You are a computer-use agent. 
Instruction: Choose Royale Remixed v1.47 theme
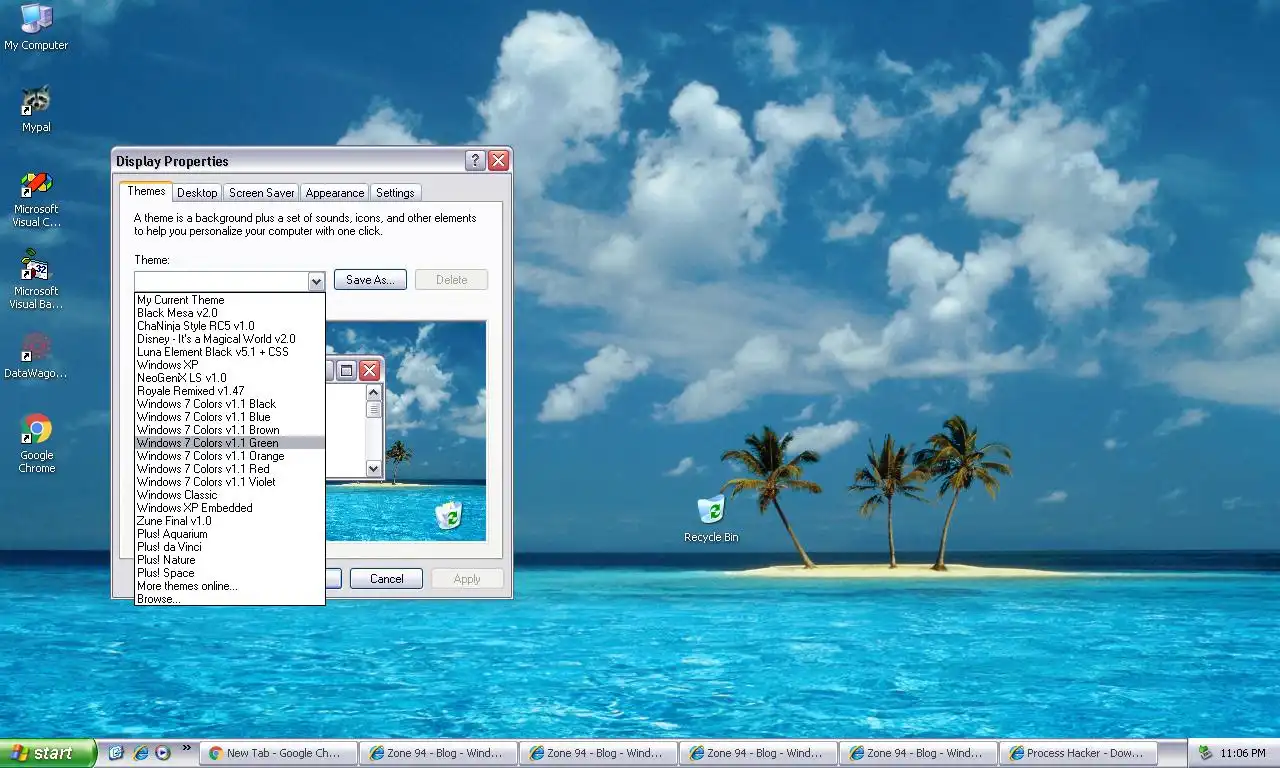(230, 391)
